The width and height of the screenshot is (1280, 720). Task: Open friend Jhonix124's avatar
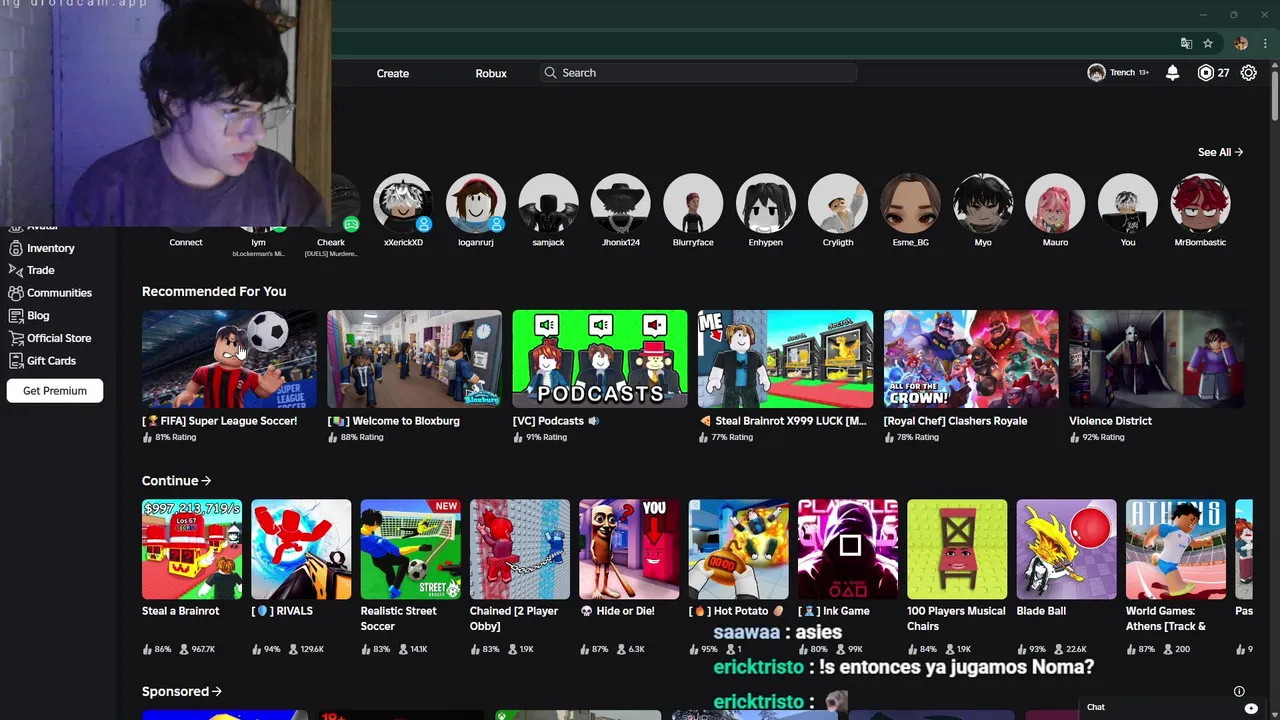(620, 204)
